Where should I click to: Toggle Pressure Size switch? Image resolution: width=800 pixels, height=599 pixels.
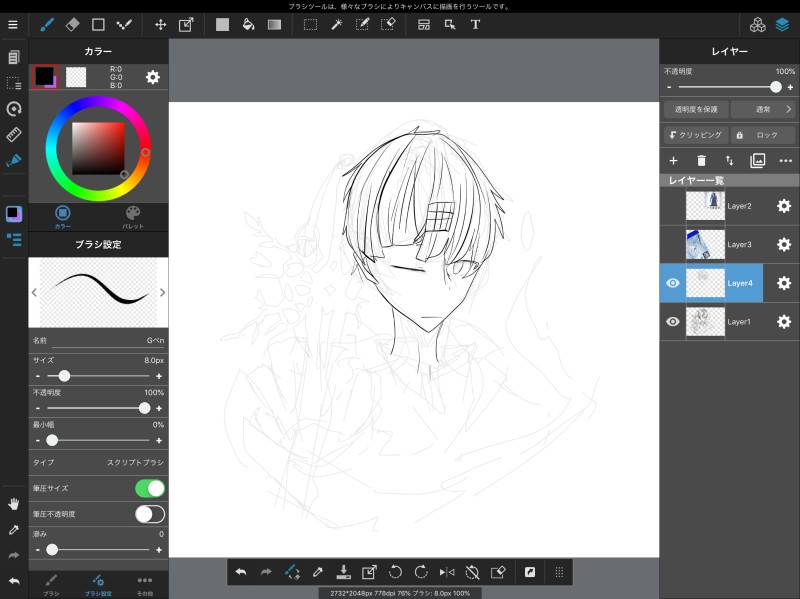click(x=150, y=488)
